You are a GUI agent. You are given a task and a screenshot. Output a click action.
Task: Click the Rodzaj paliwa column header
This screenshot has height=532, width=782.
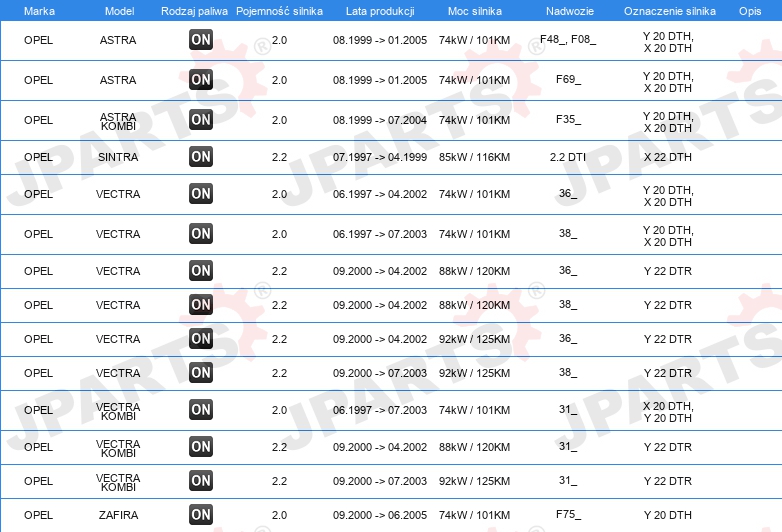coord(194,11)
